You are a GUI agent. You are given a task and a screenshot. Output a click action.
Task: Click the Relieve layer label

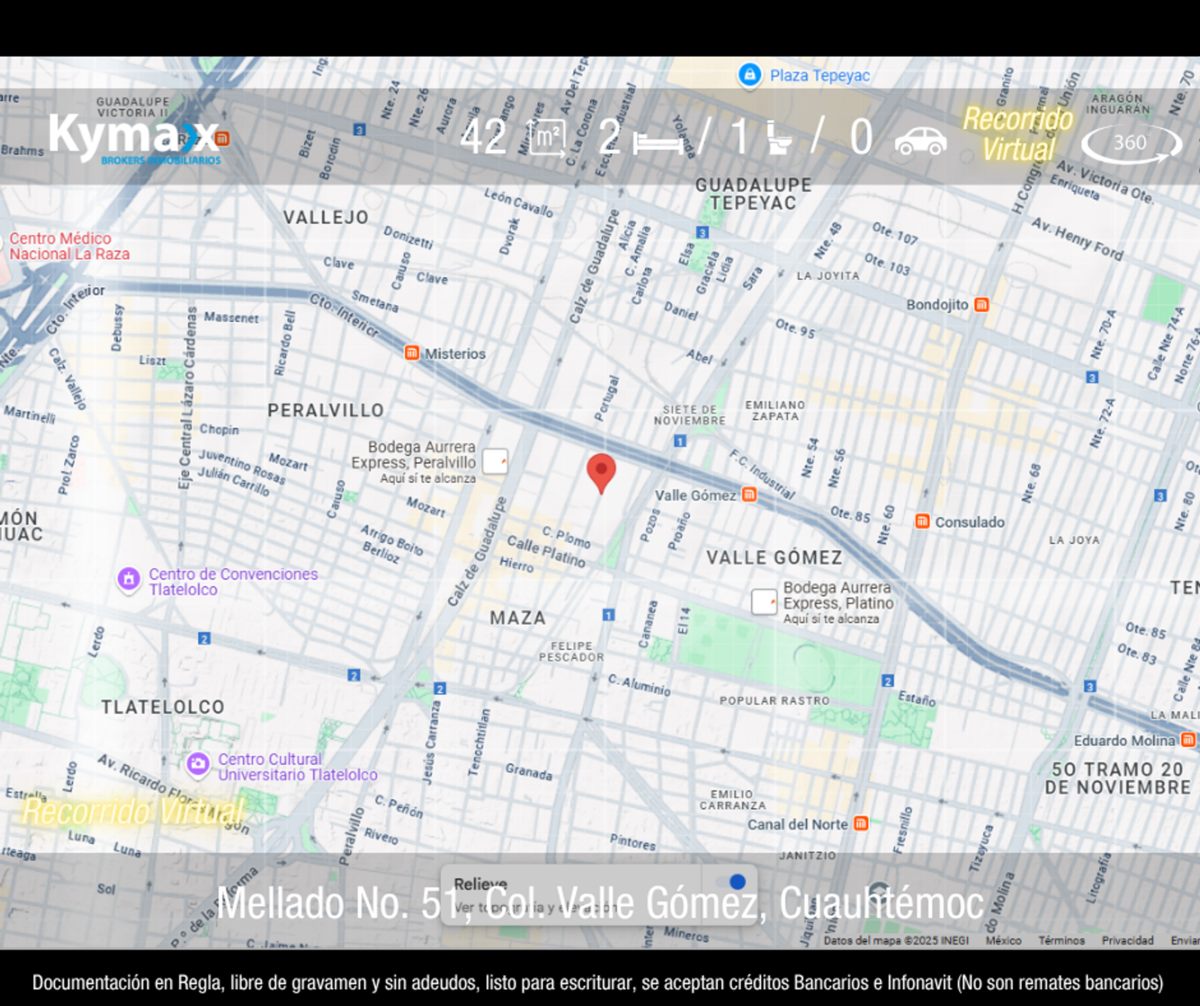(x=481, y=884)
